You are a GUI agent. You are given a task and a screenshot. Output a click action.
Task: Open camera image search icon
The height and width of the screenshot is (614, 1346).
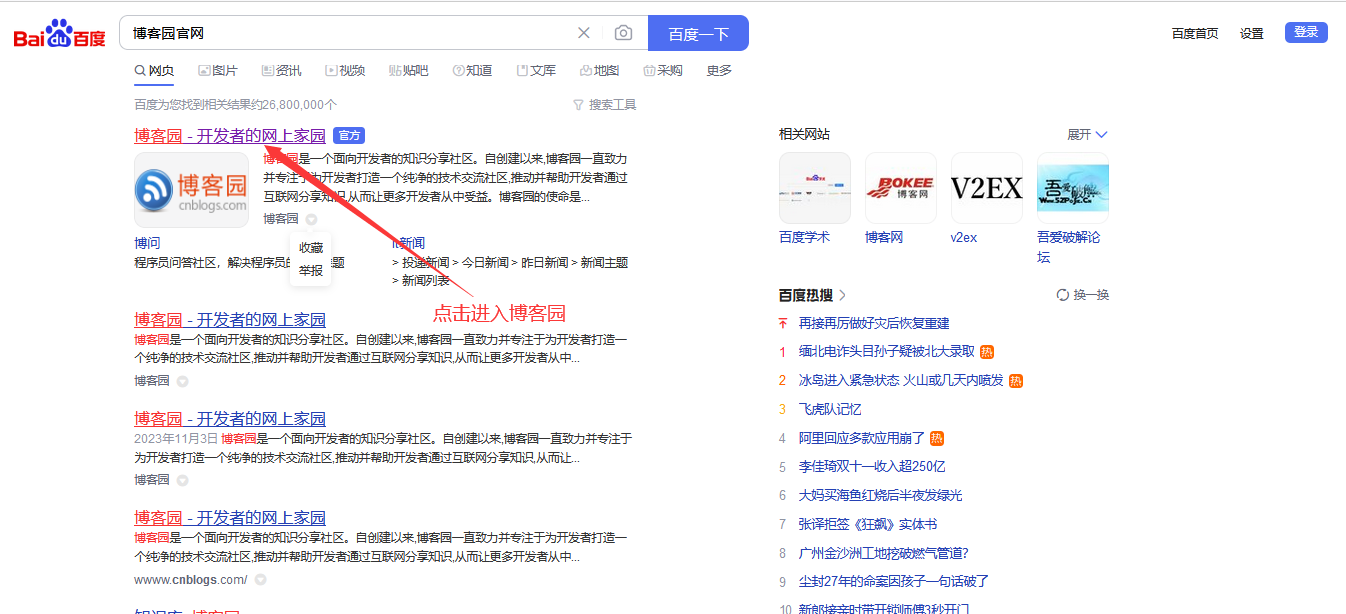tap(623, 33)
